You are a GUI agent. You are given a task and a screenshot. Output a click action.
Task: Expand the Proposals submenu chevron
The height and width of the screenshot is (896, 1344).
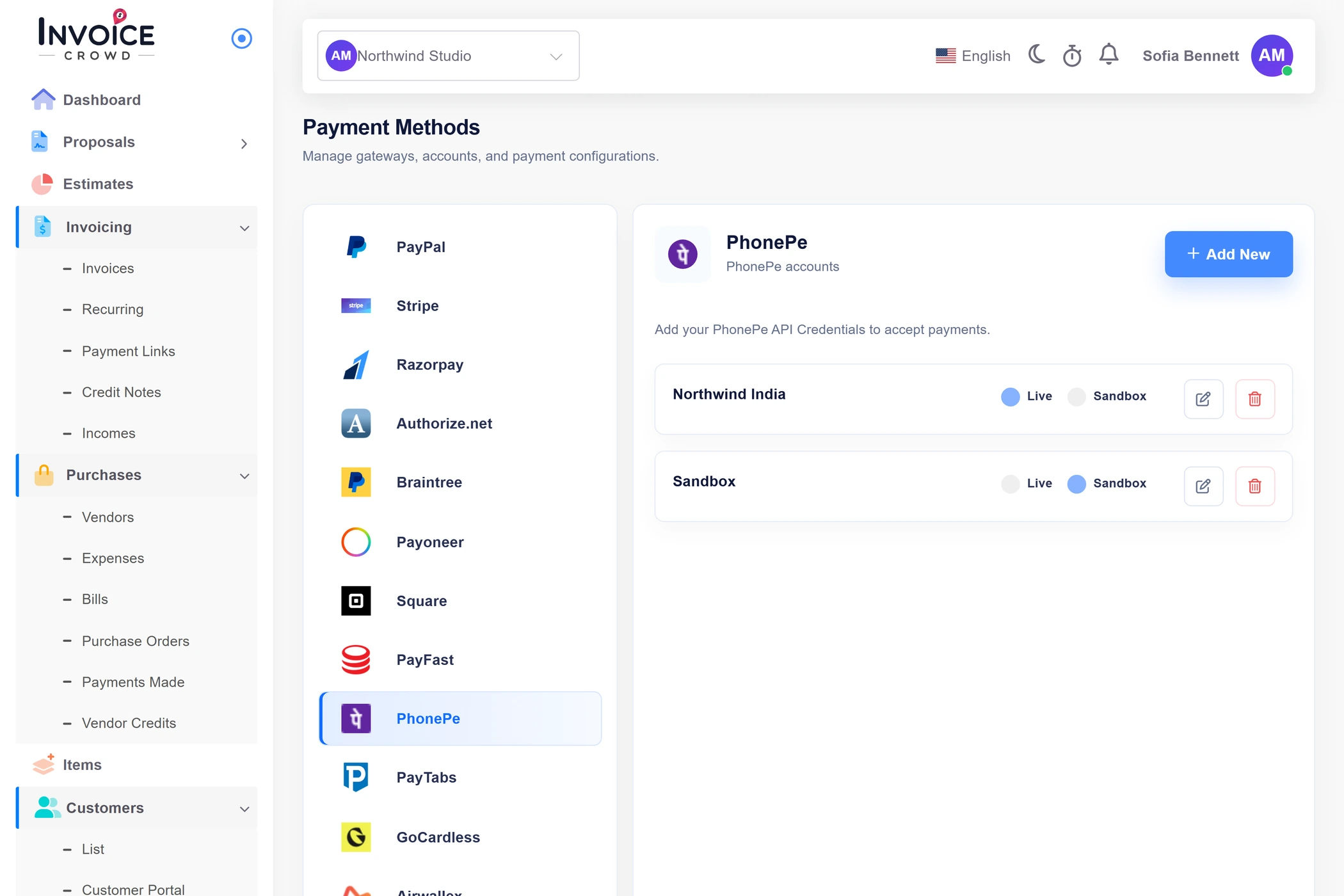click(x=244, y=143)
